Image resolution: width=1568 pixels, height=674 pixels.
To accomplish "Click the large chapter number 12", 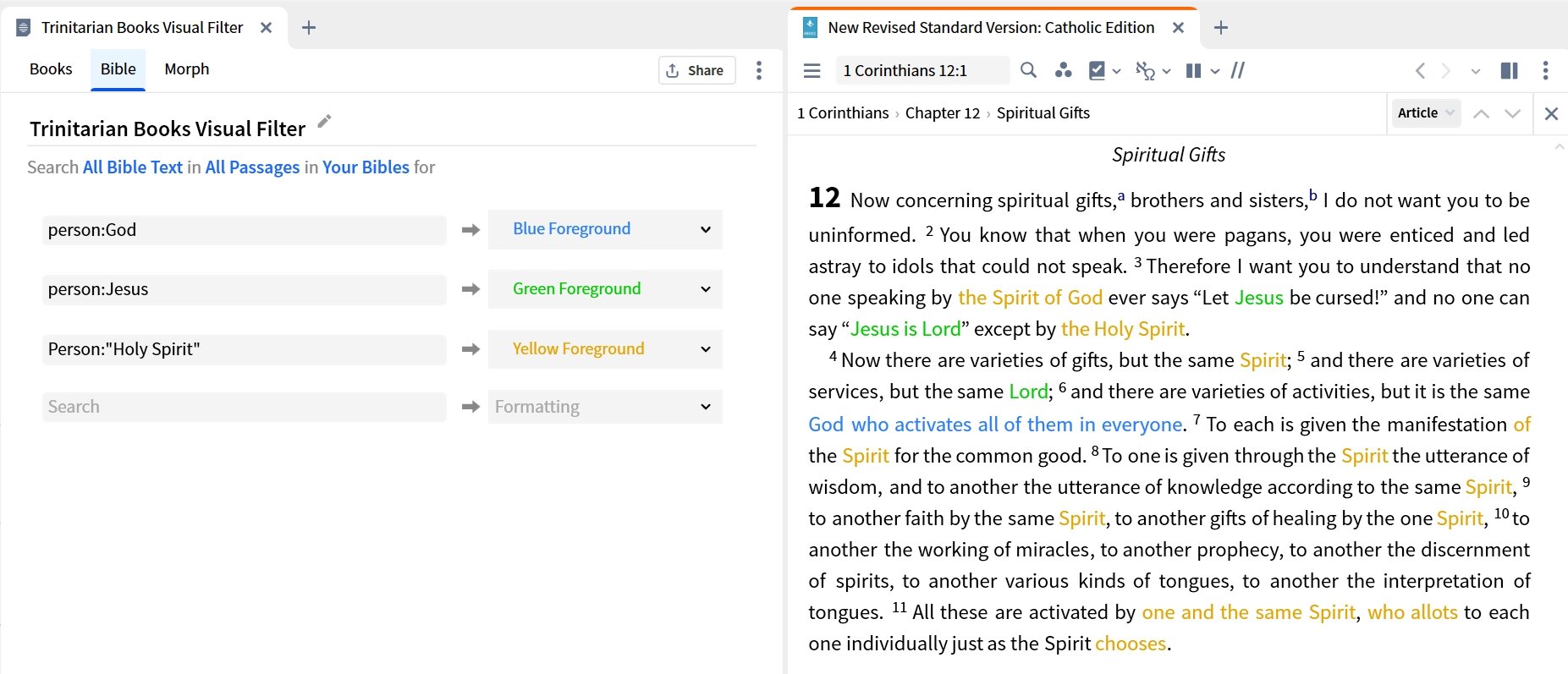I will click(824, 197).
